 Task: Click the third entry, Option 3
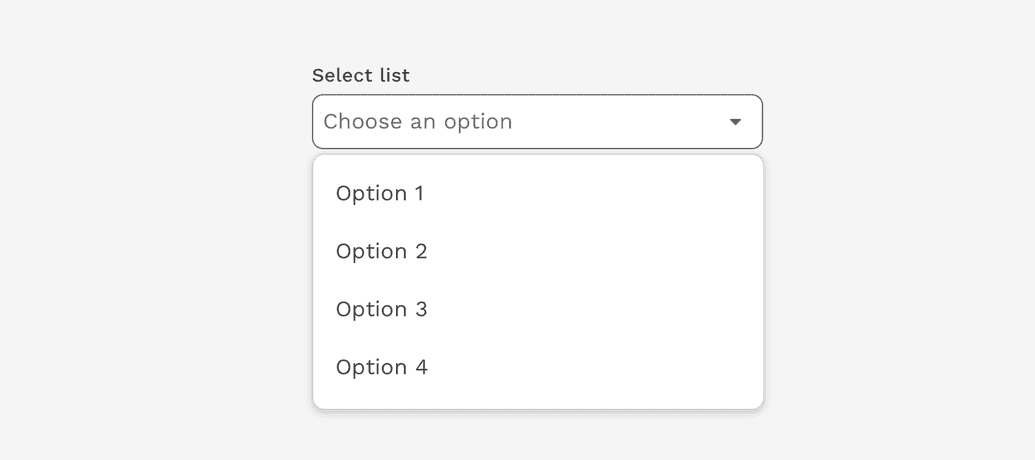[x=382, y=309]
